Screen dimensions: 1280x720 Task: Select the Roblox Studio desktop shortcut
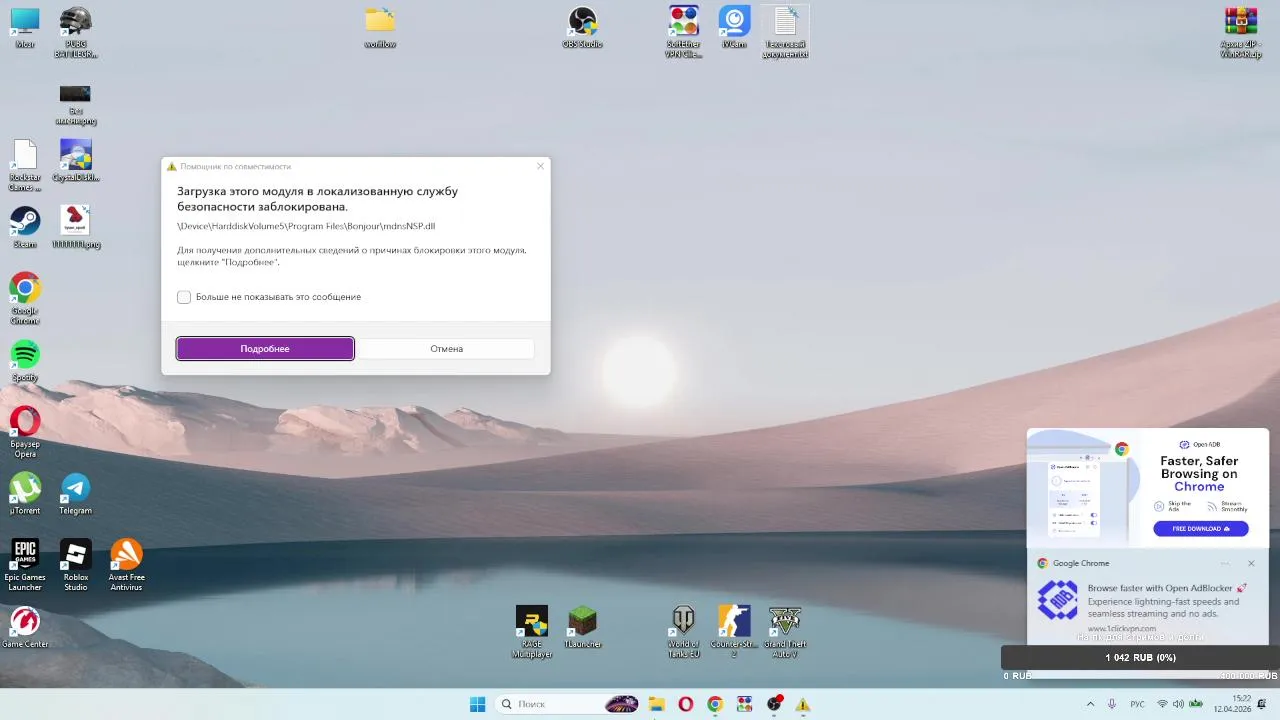pos(76,565)
